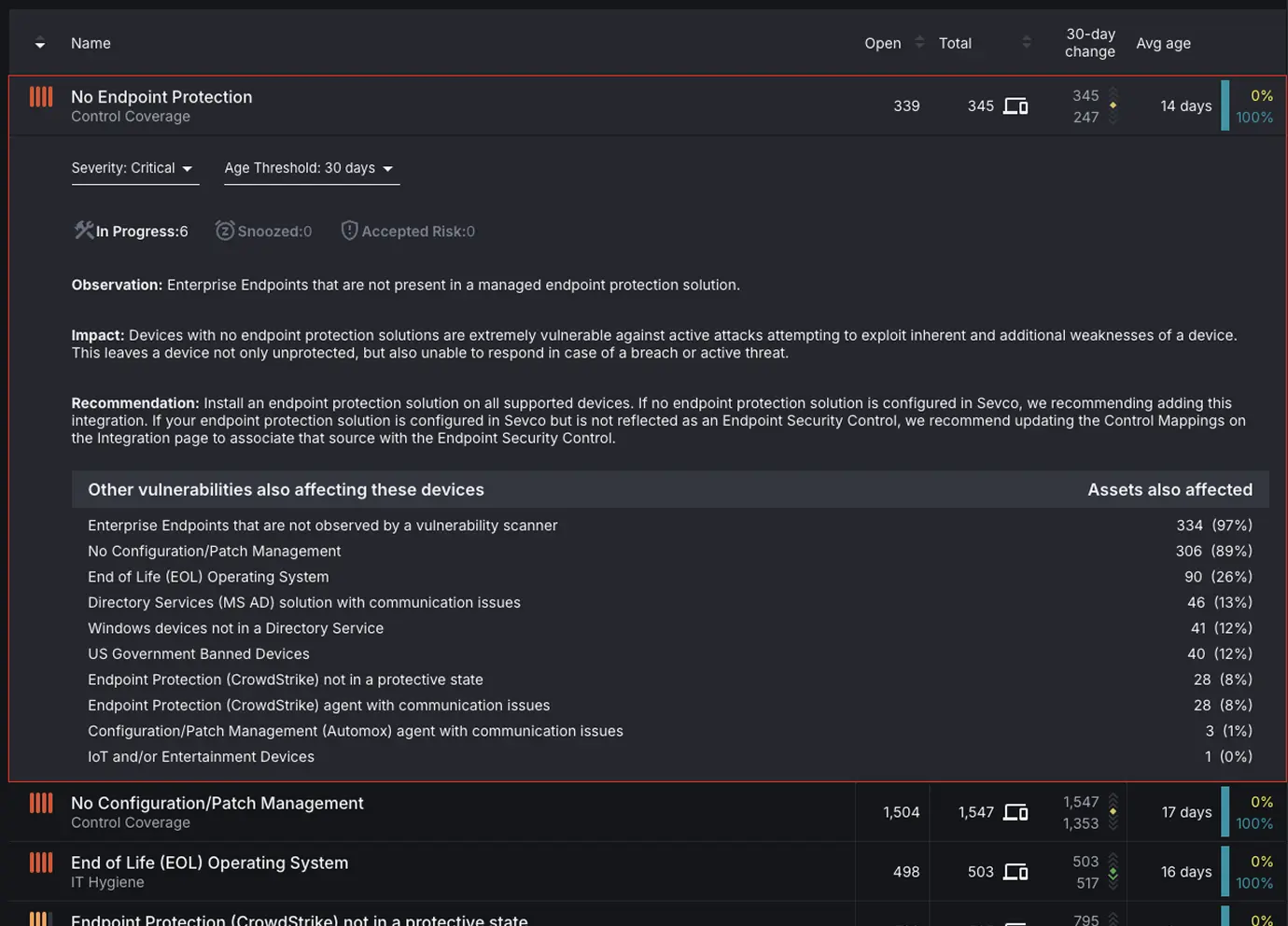Click 'Windows devices not in a Directory Service'
The image size is (1288, 926).
click(x=235, y=628)
